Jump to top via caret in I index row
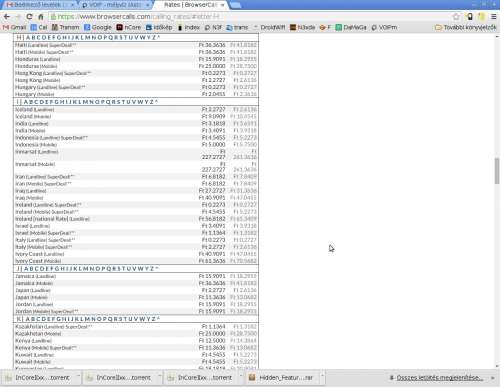Screen dimensions: 500x387 point(156,101)
